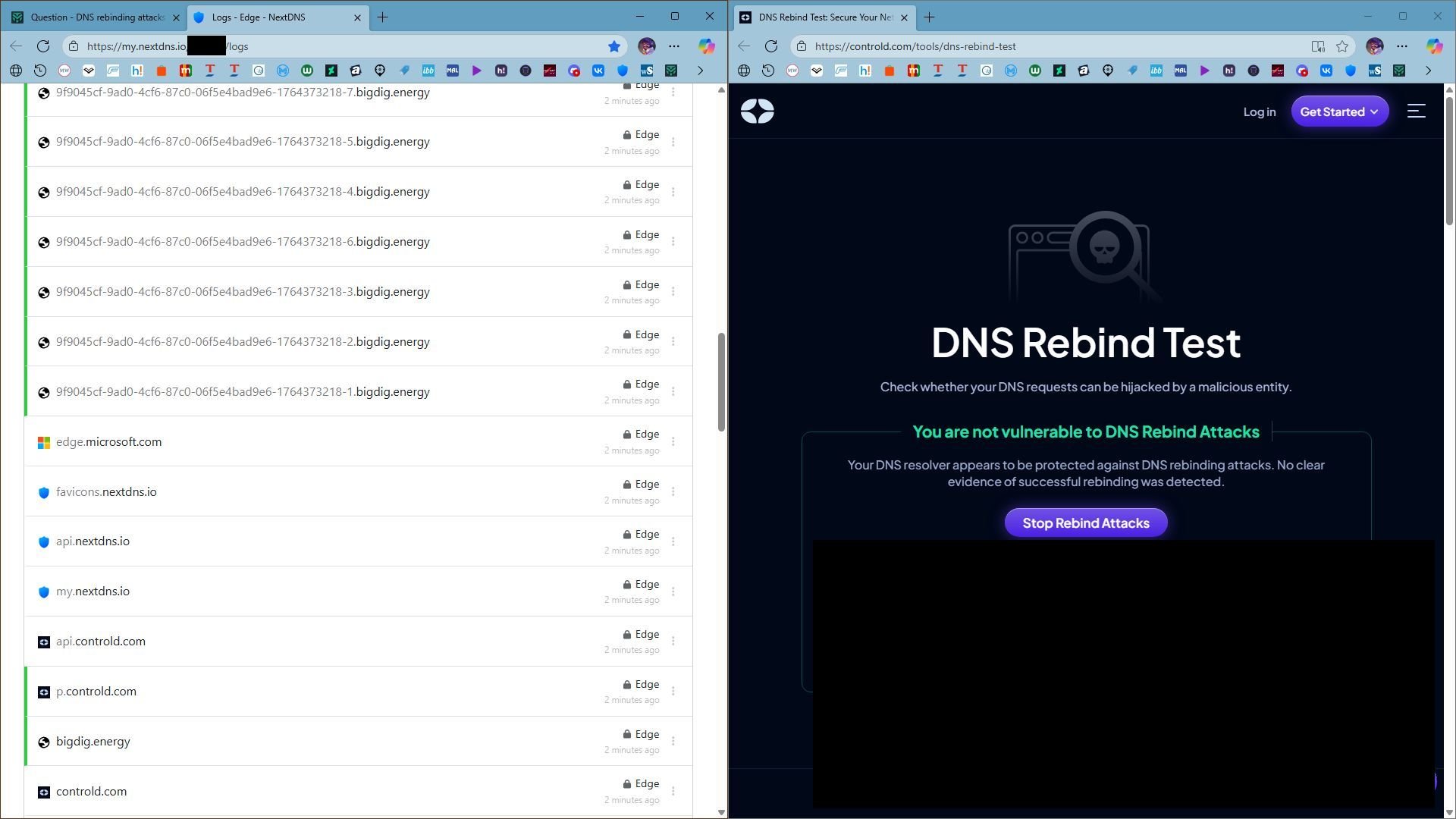Click refresh icon in the NextDNS window

point(43,46)
